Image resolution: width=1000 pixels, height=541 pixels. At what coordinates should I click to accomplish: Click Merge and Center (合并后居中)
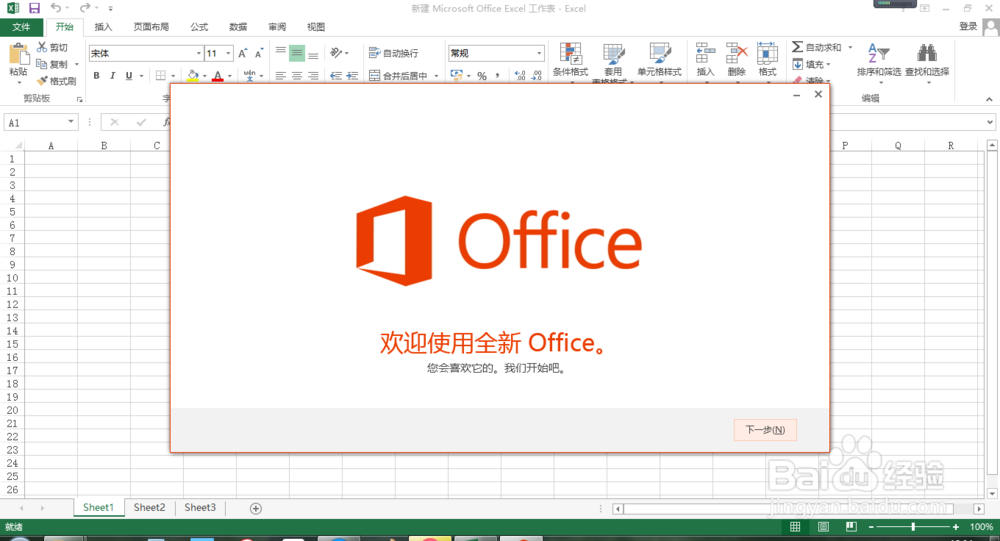398,75
